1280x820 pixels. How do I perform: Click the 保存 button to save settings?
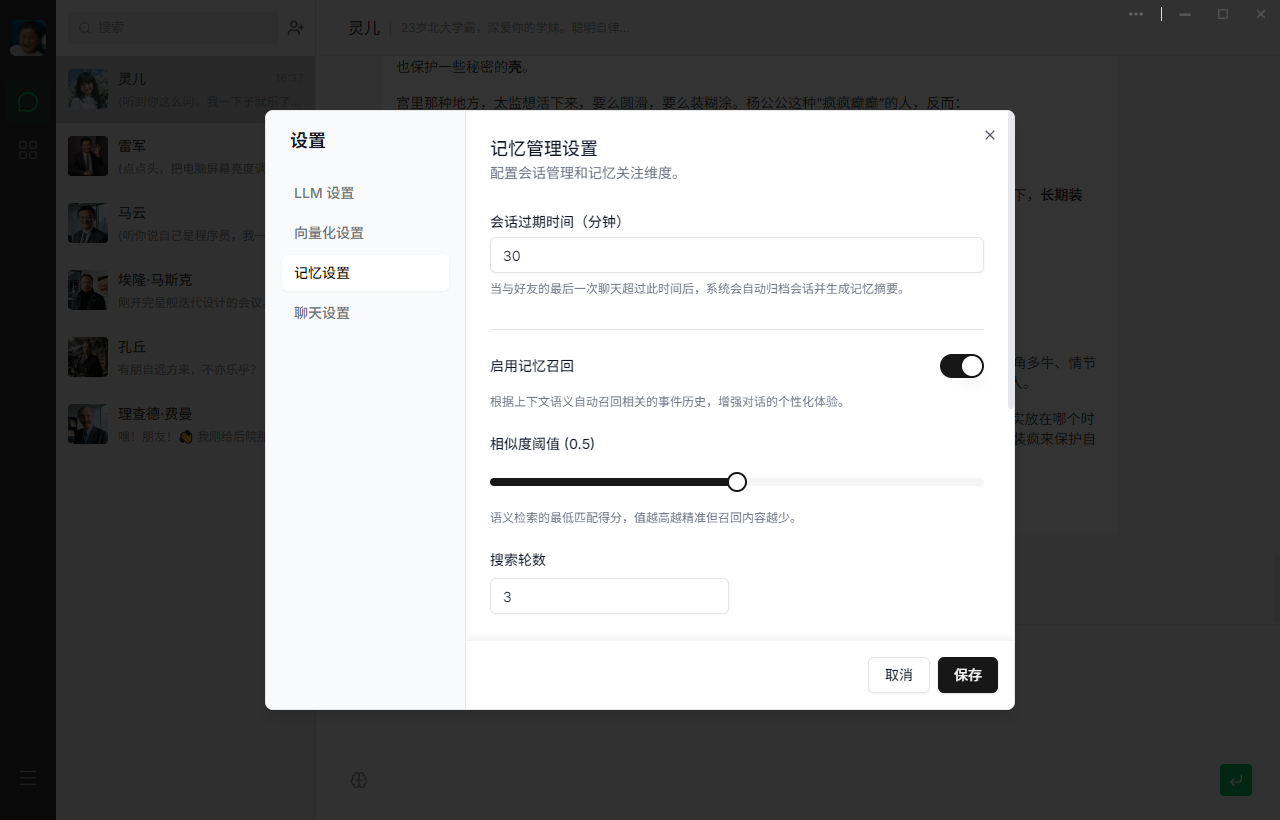pos(967,675)
